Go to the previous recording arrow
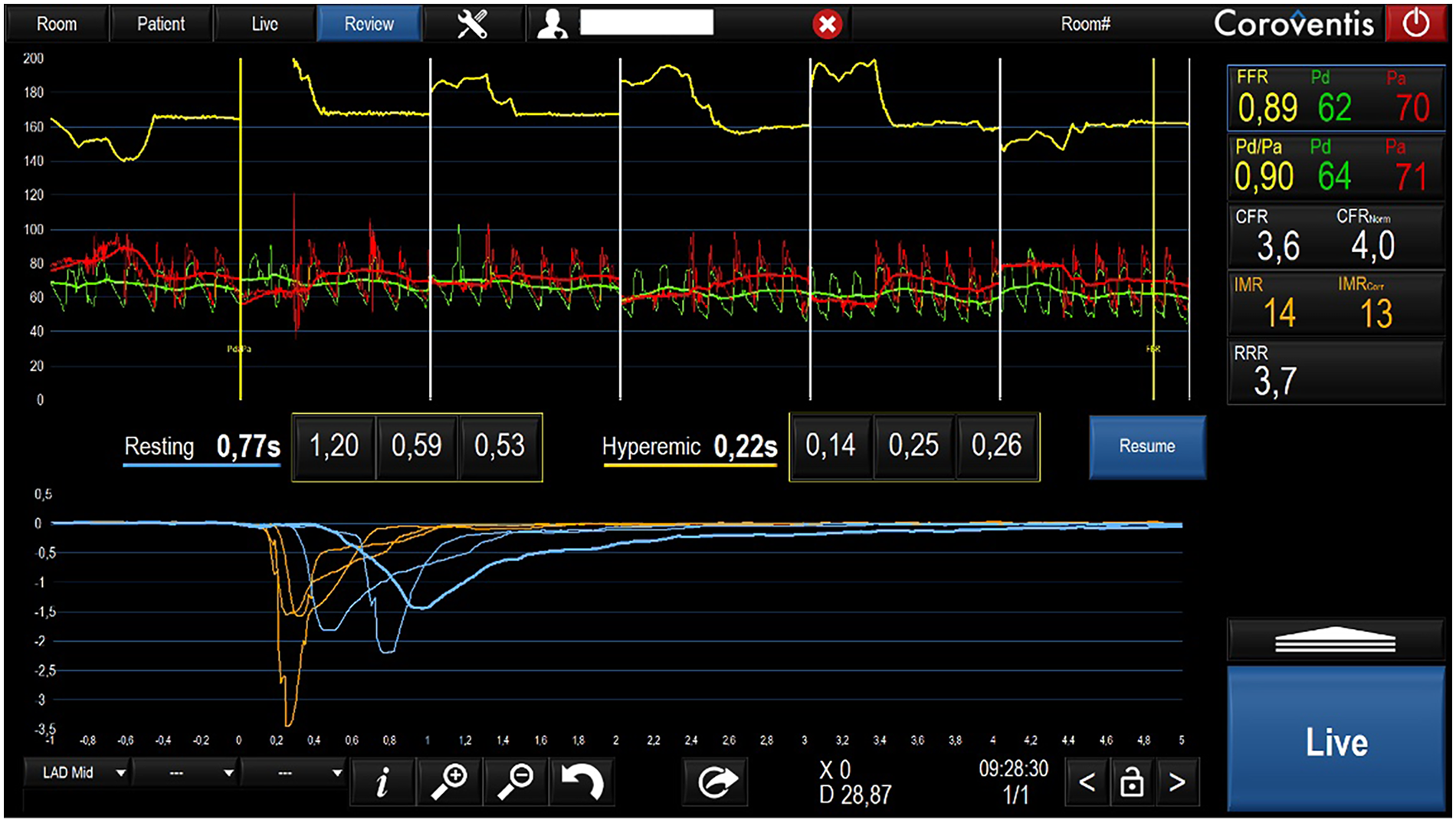This screenshot has height=823, width=1456. point(1087,782)
